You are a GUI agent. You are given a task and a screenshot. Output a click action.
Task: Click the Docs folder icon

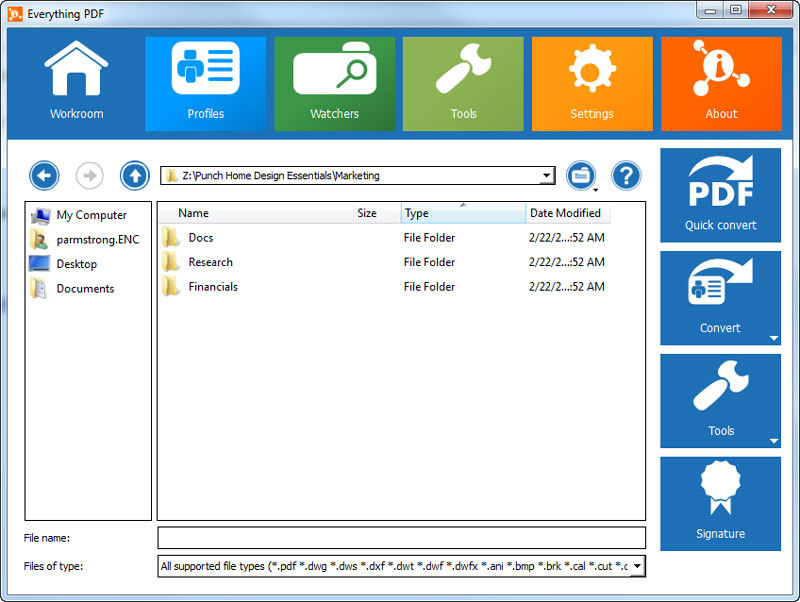point(171,238)
